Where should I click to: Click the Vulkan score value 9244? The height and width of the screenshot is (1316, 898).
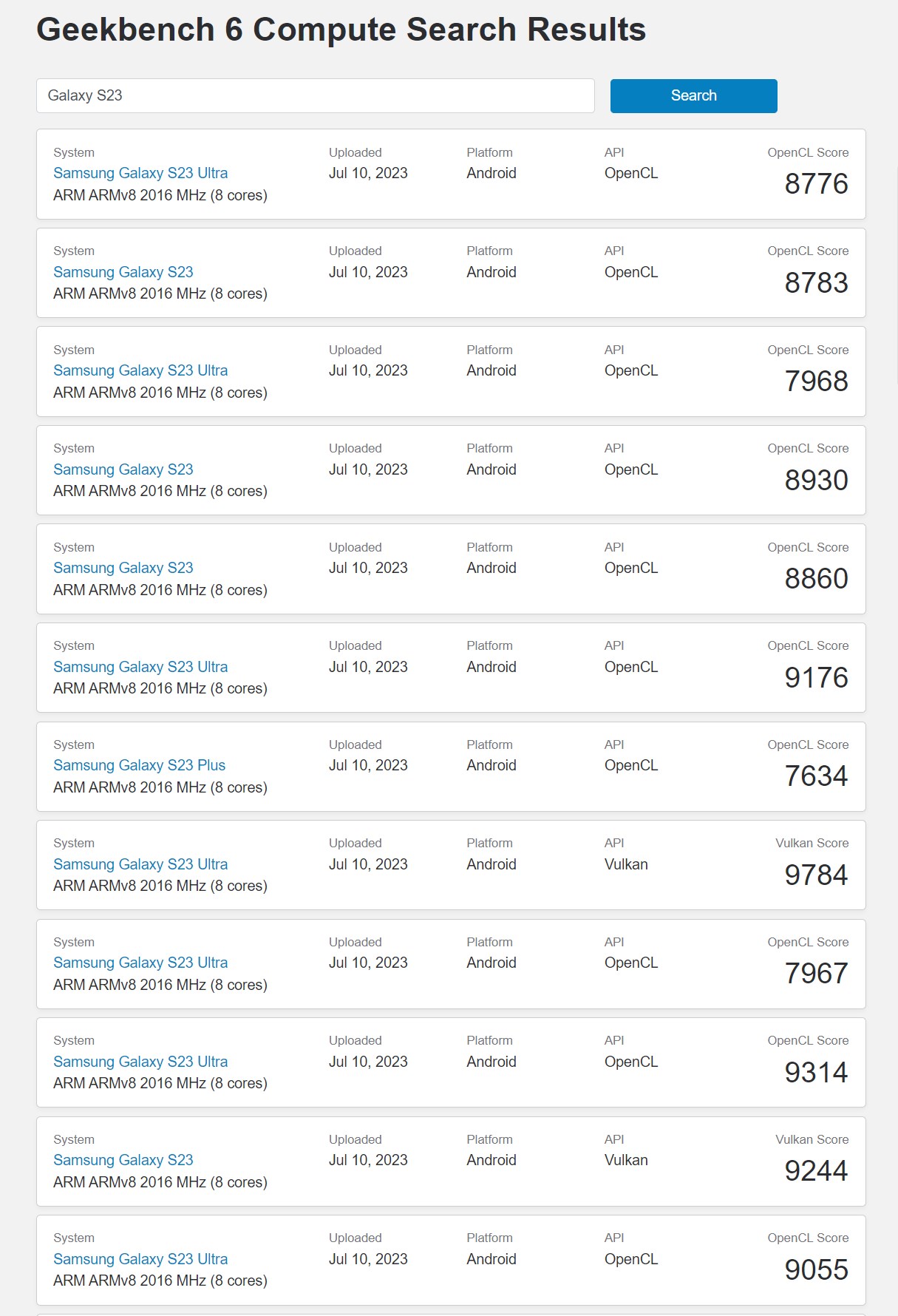816,1171
